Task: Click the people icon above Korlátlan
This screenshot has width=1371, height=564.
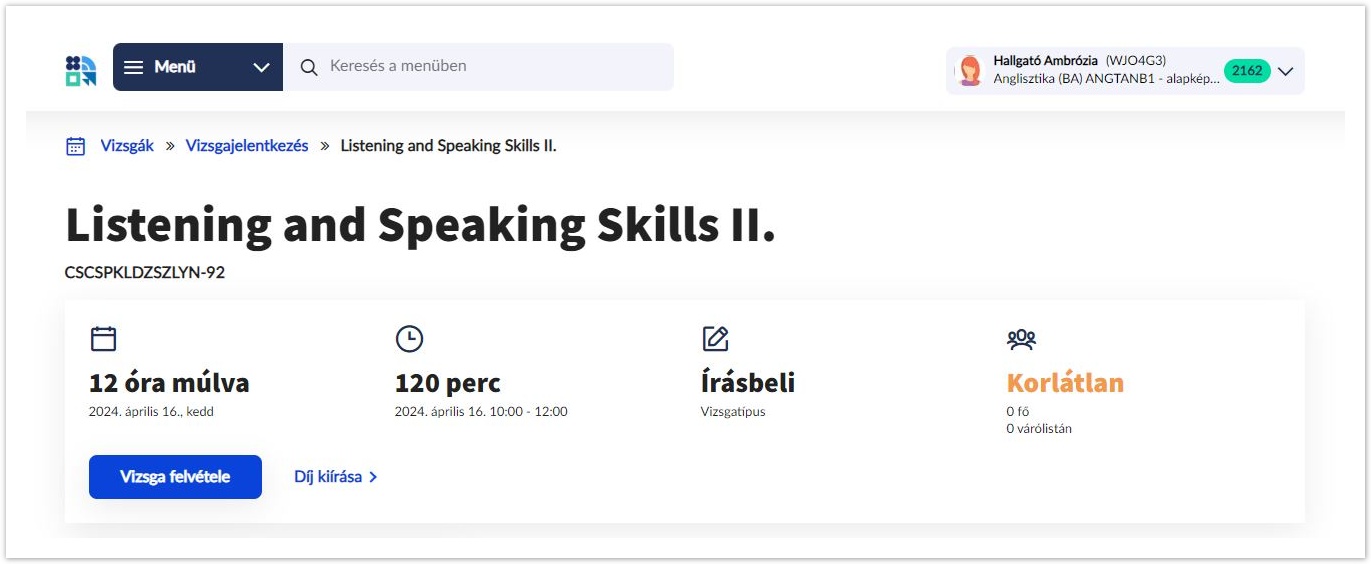Action: (1021, 339)
